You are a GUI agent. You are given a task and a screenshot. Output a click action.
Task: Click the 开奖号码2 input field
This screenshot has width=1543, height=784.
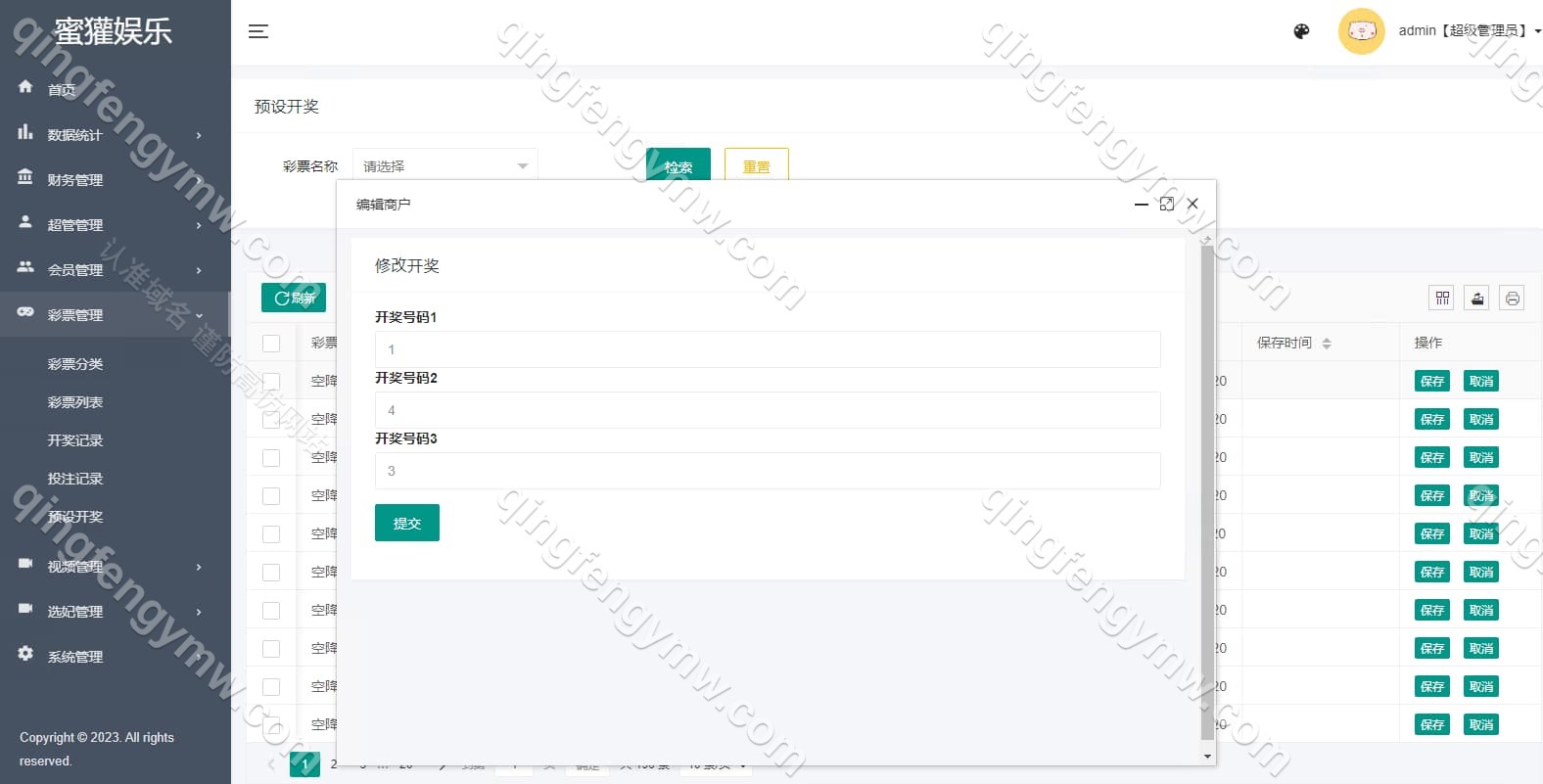click(767, 410)
